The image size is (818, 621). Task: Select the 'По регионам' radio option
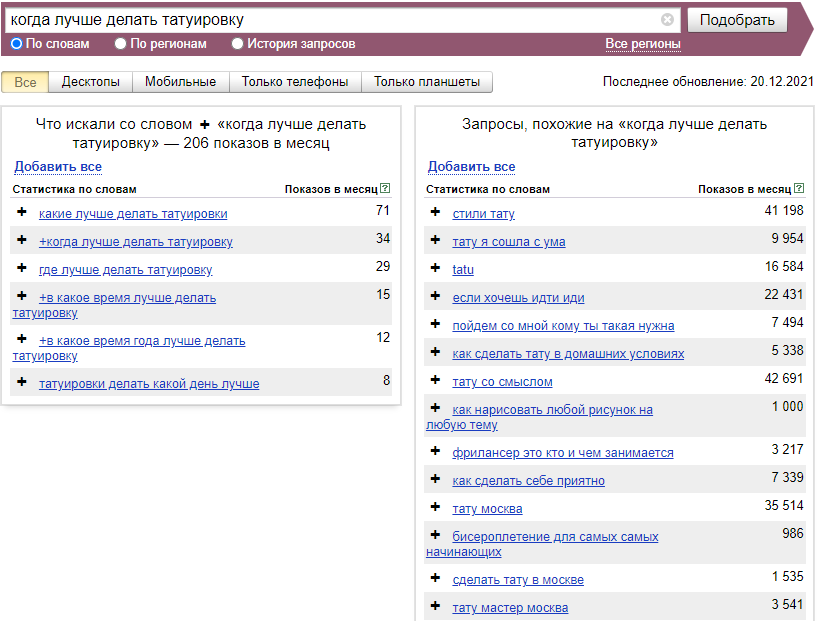(121, 44)
